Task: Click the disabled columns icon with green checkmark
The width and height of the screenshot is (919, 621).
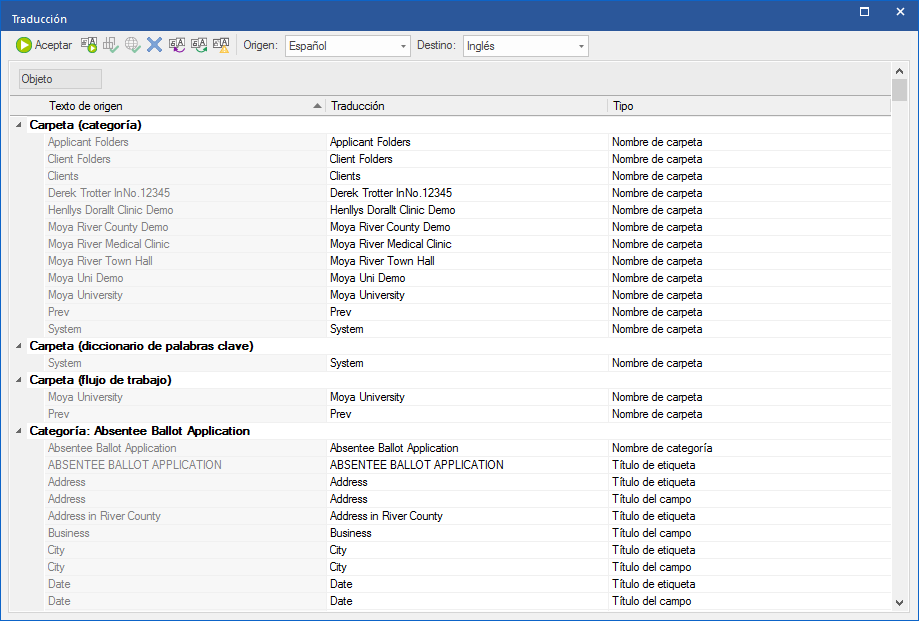Action: click(x=111, y=45)
